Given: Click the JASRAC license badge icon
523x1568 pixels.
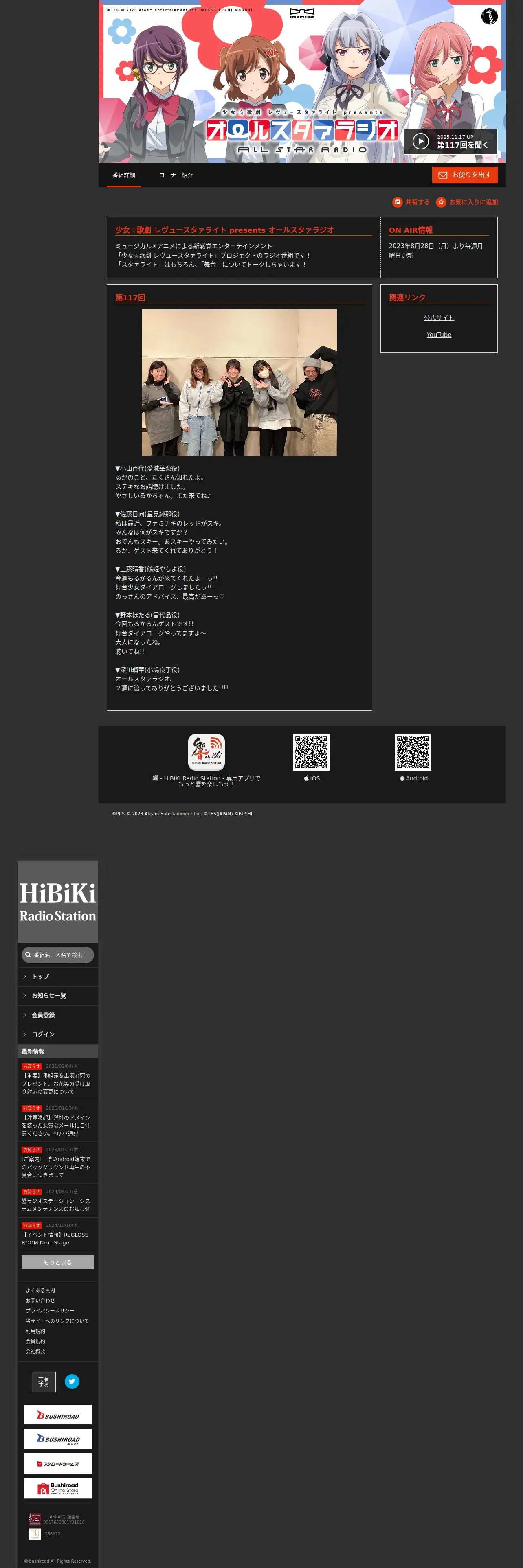Looking at the screenshot, I should click(x=35, y=1519).
